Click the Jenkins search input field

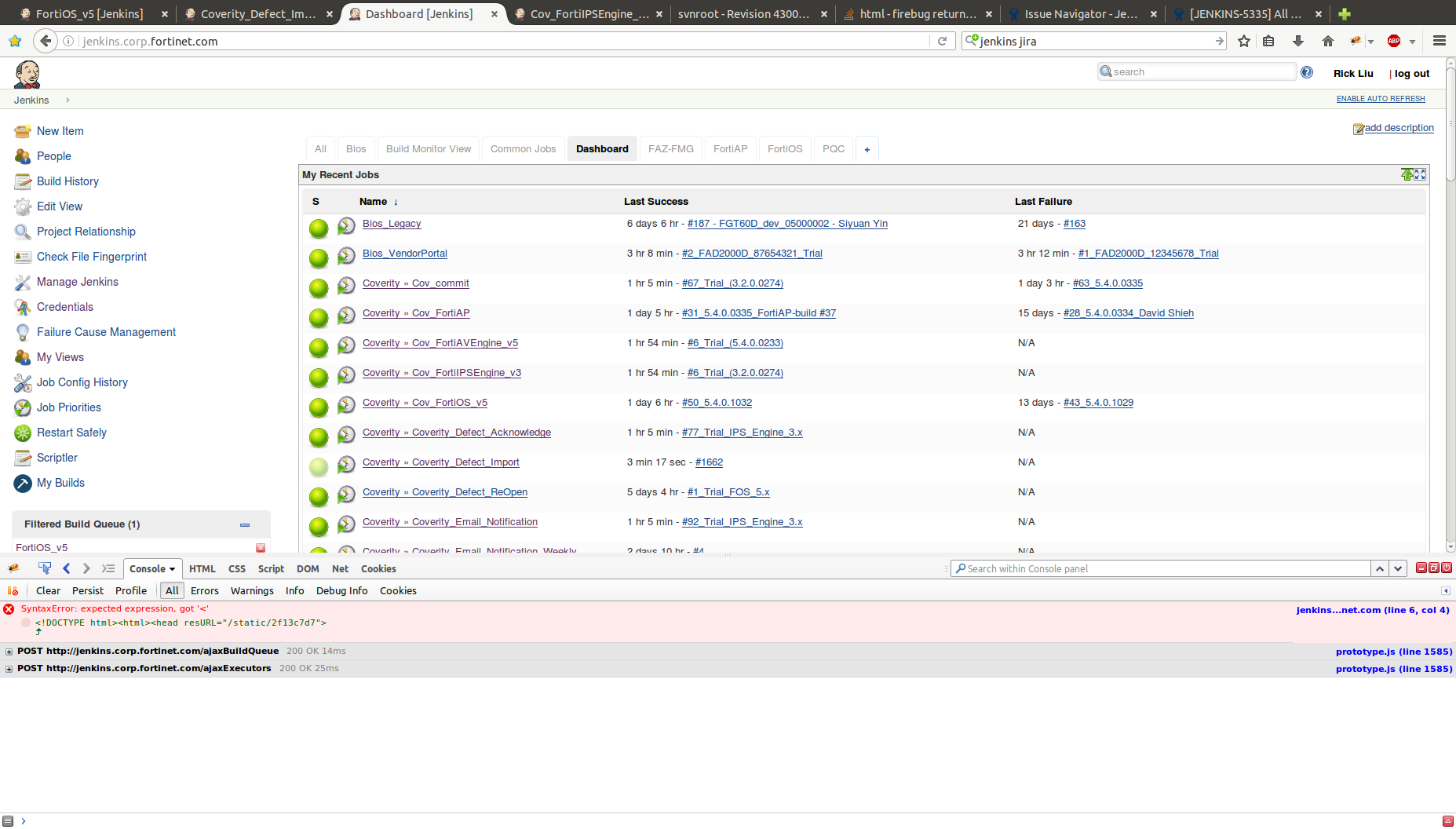[1201, 71]
